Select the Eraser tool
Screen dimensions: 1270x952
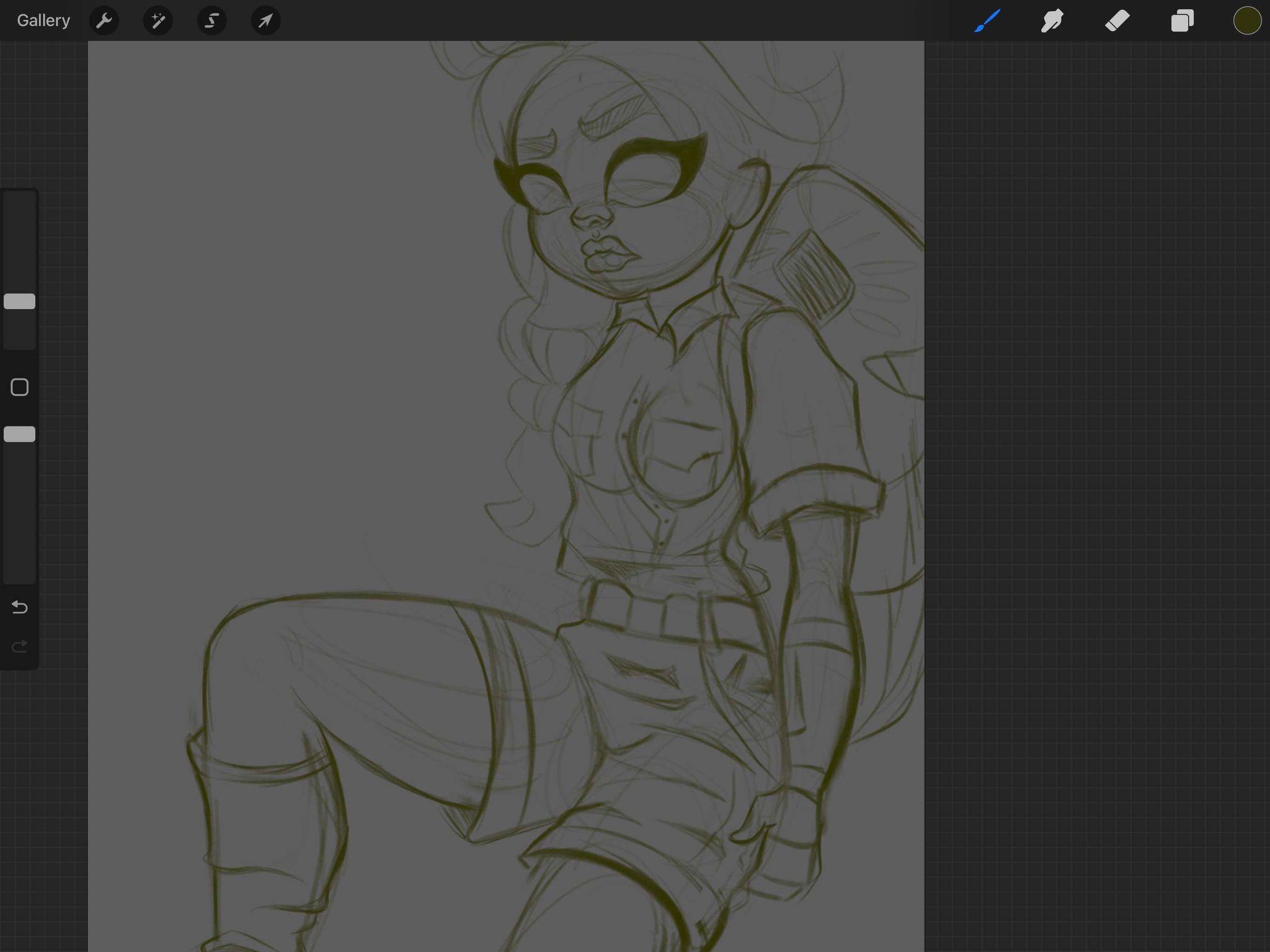1117,20
